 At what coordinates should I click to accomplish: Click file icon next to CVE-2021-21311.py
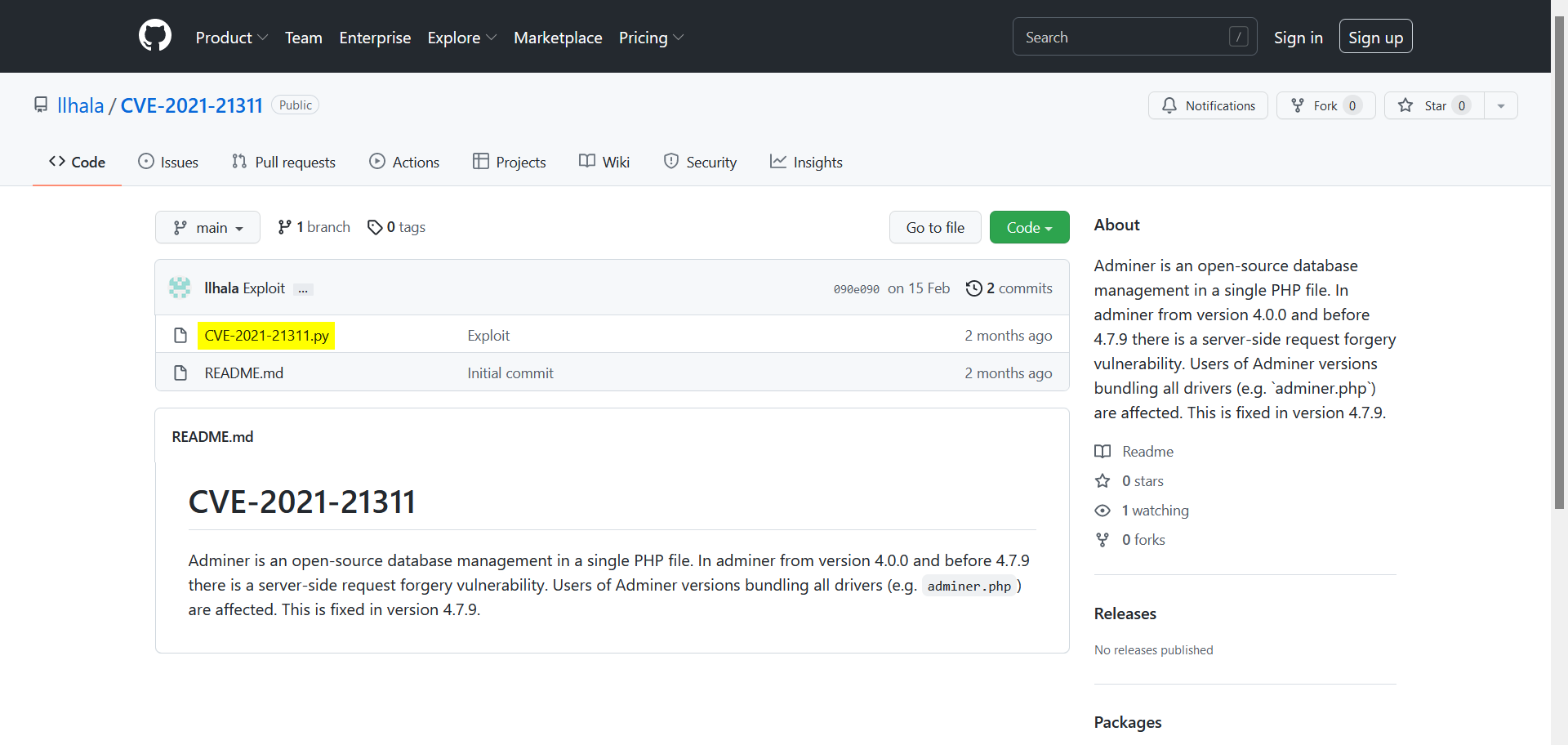pos(180,335)
